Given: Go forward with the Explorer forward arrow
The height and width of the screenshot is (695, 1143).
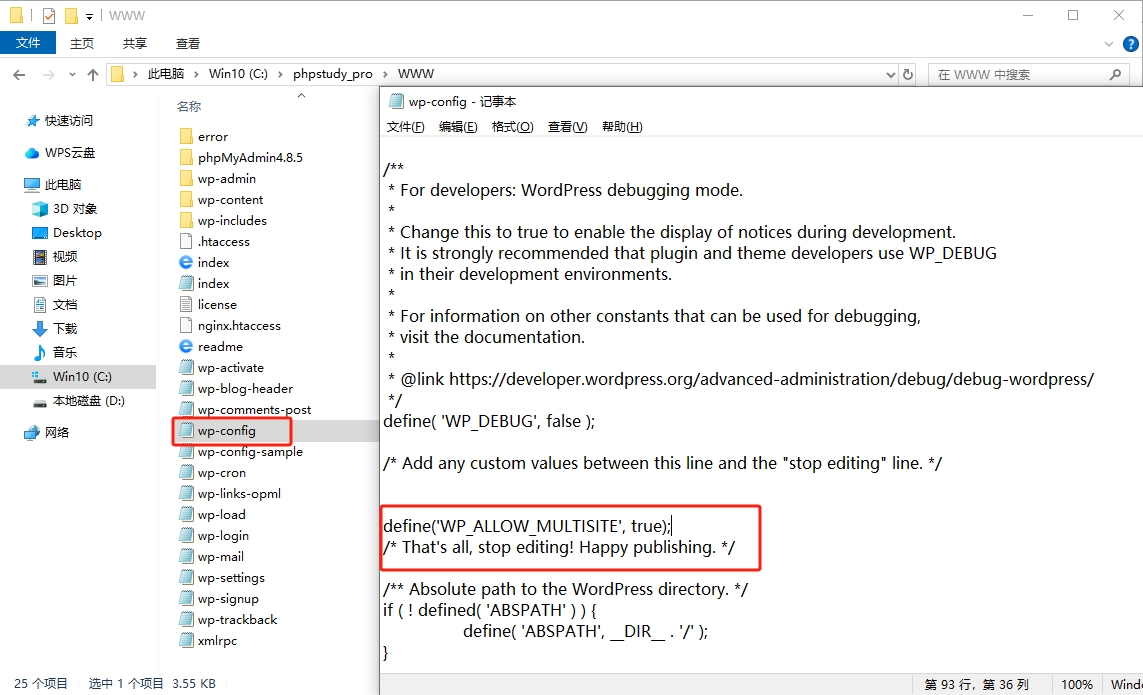Looking at the screenshot, I should click(48, 74).
